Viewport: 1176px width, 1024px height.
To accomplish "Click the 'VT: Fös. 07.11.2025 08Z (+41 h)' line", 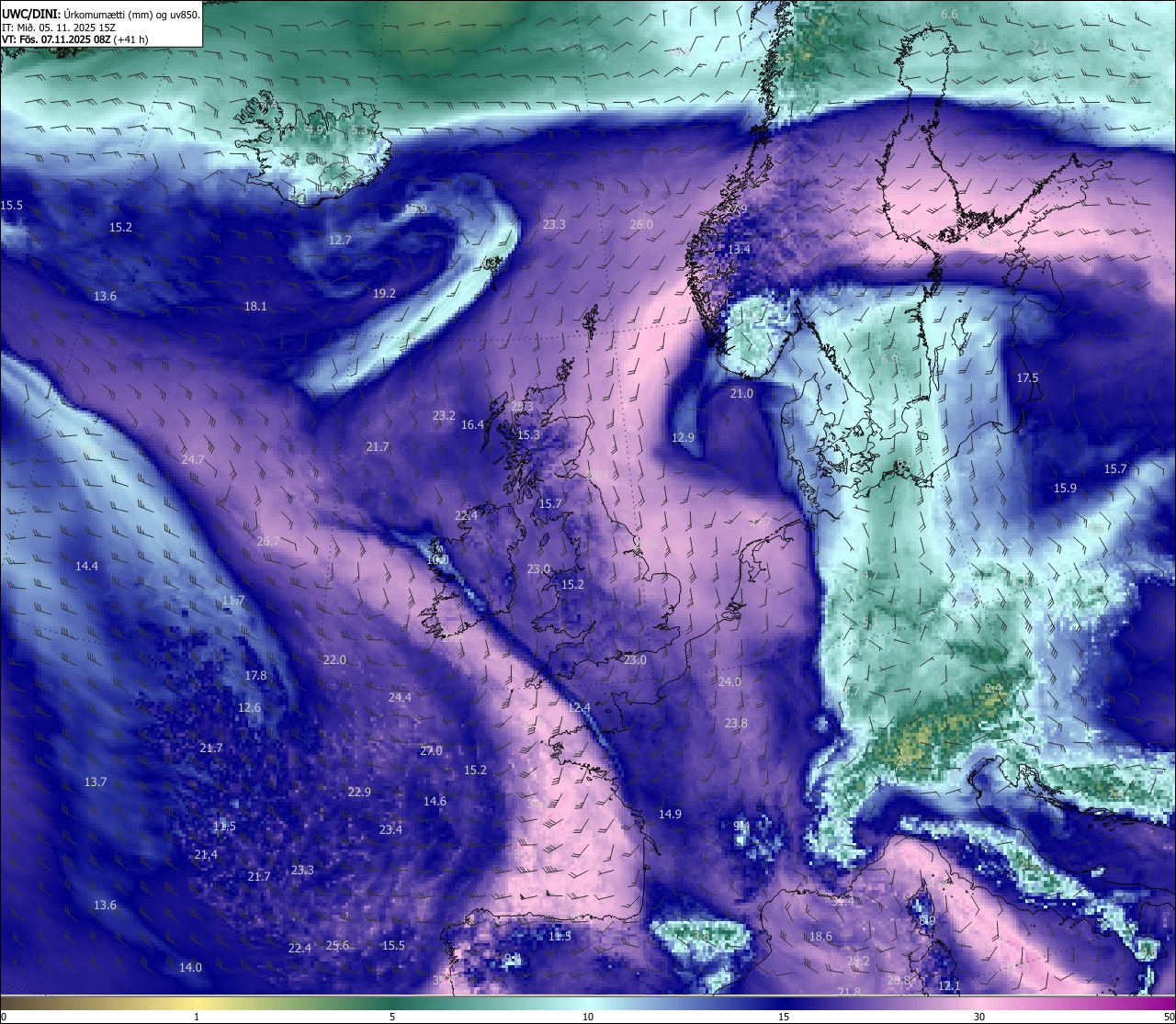I will coord(75,39).
